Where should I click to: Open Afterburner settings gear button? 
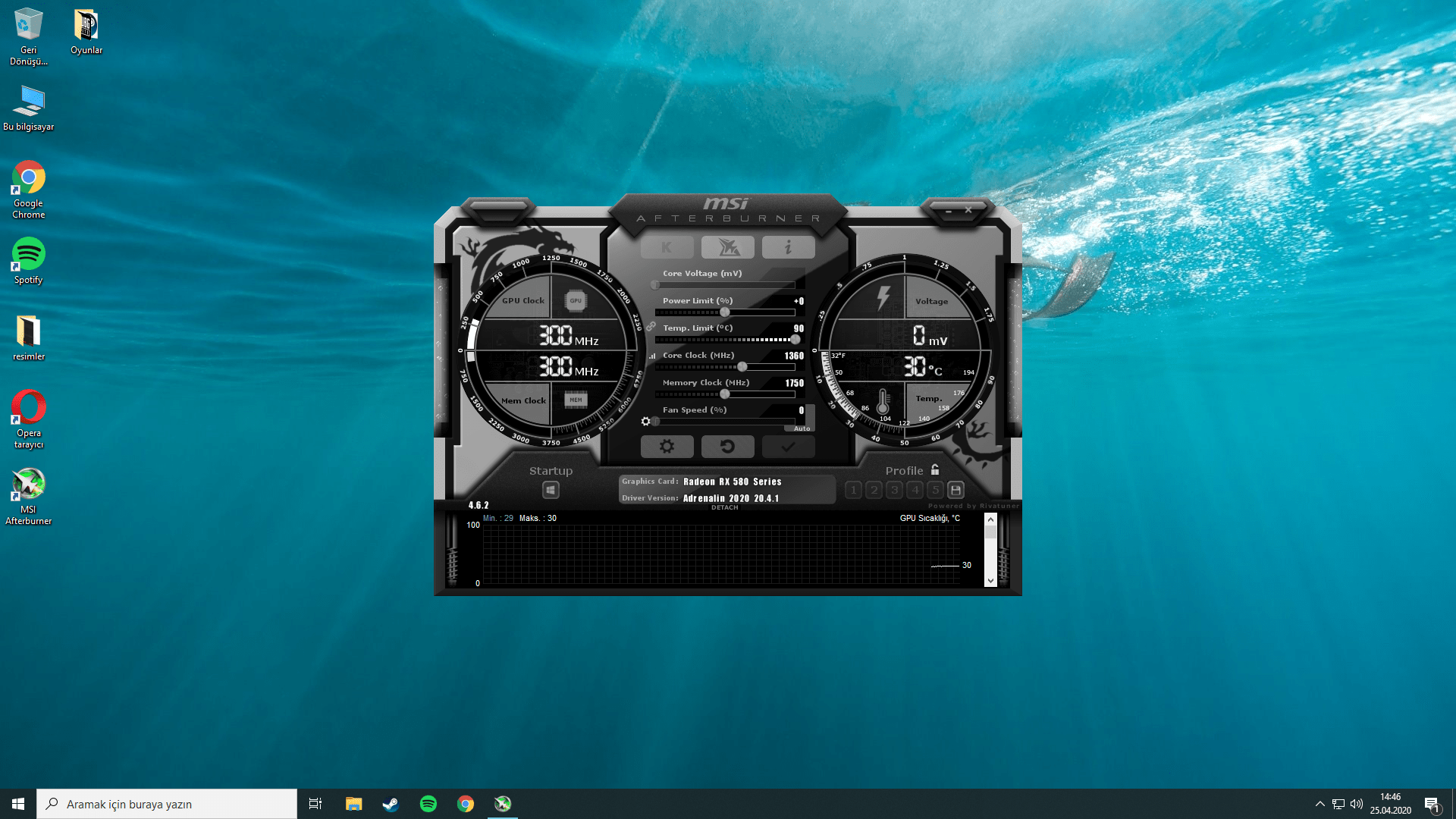(x=667, y=447)
